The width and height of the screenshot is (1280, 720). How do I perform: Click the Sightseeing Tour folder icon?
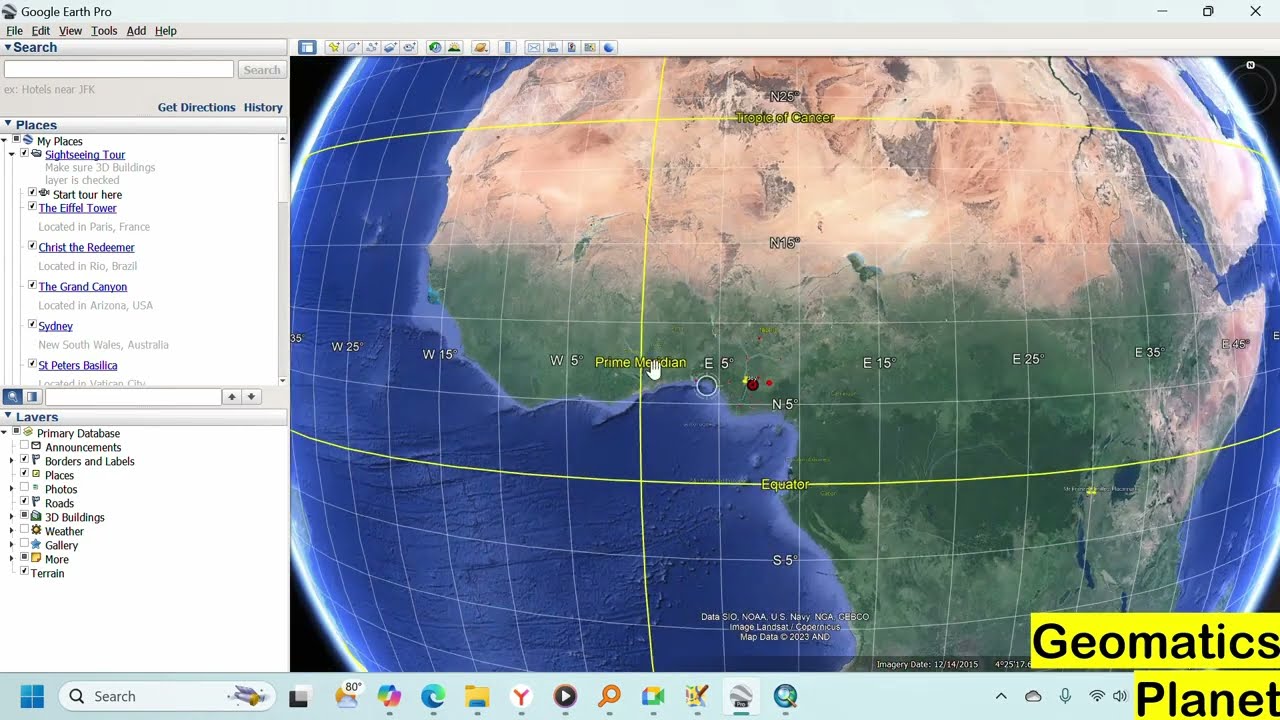(x=37, y=154)
